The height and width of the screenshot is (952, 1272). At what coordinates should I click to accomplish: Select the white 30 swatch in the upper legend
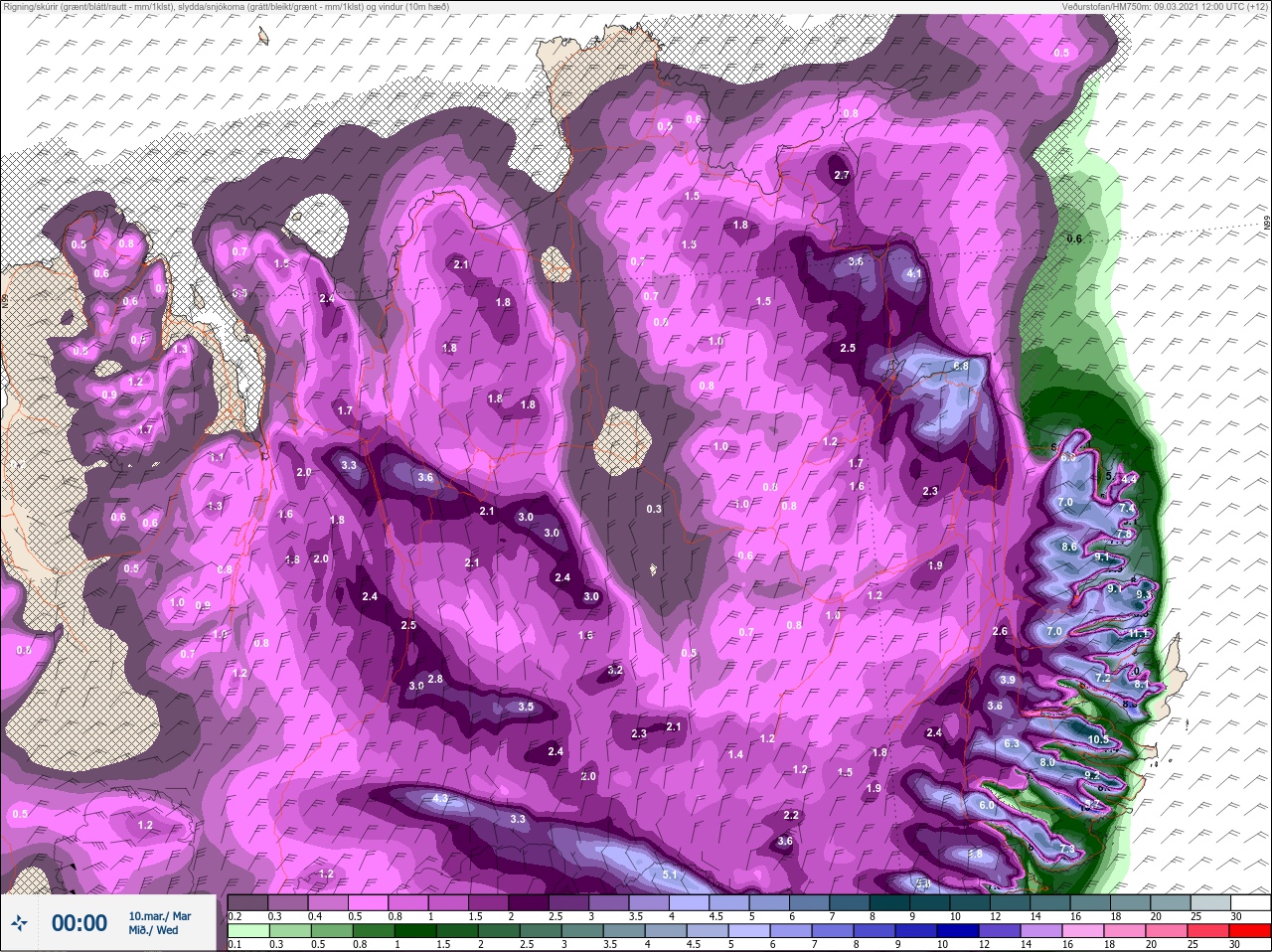(x=1249, y=903)
